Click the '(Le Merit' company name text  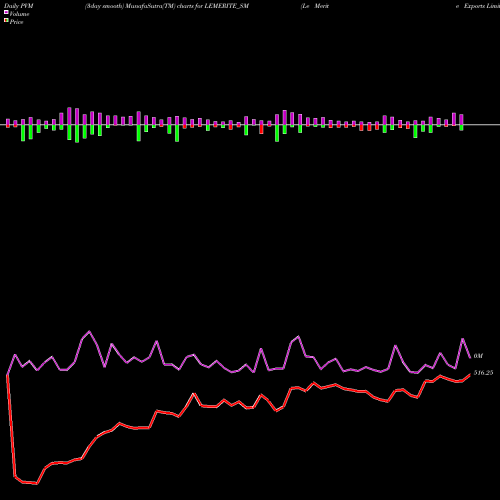315,6
